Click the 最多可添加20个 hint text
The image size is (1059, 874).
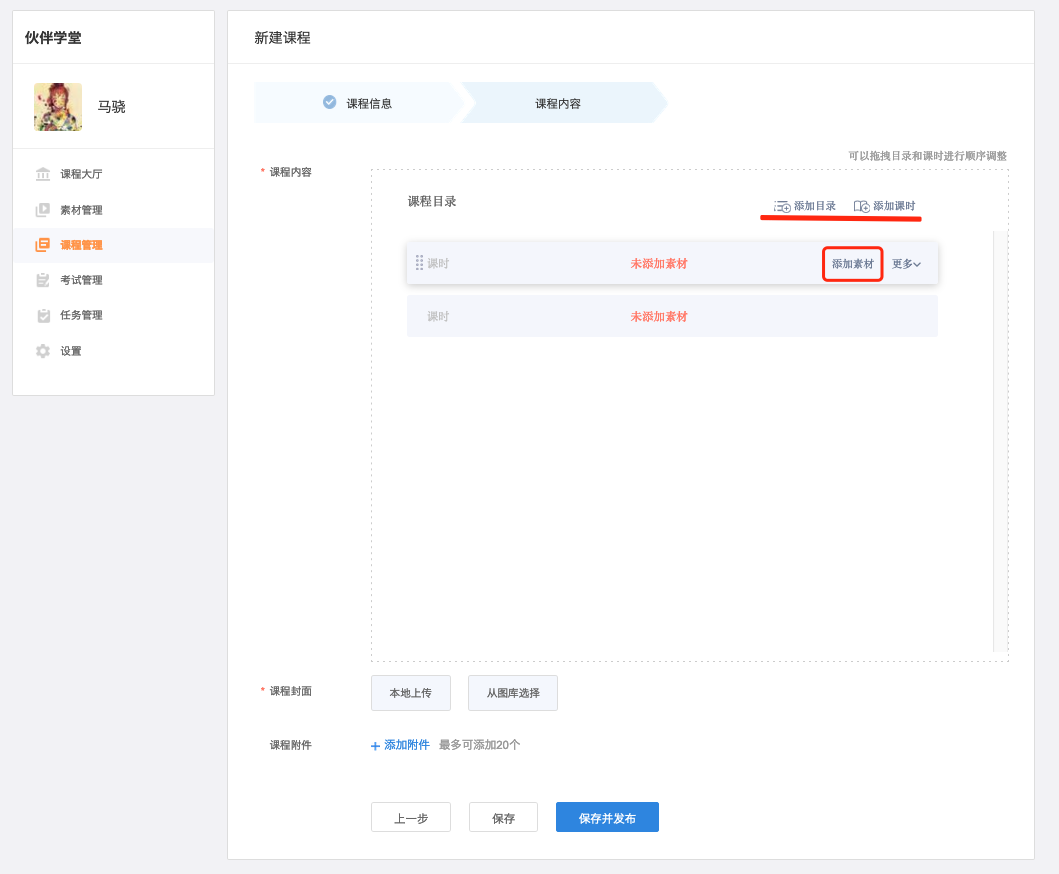[480, 745]
